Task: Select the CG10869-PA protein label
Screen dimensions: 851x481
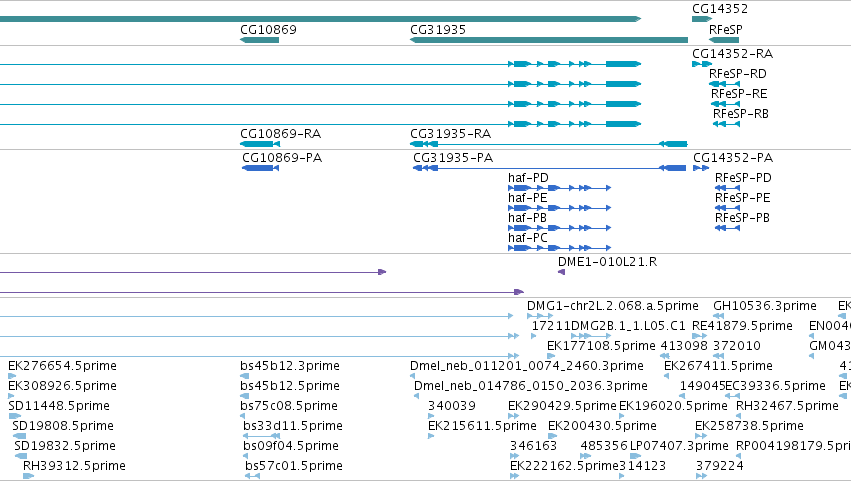Action: (x=282, y=157)
